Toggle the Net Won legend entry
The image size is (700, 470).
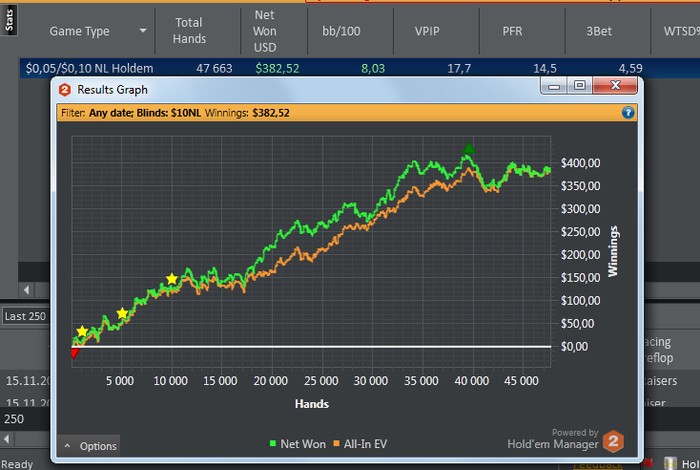click(x=298, y=444)
